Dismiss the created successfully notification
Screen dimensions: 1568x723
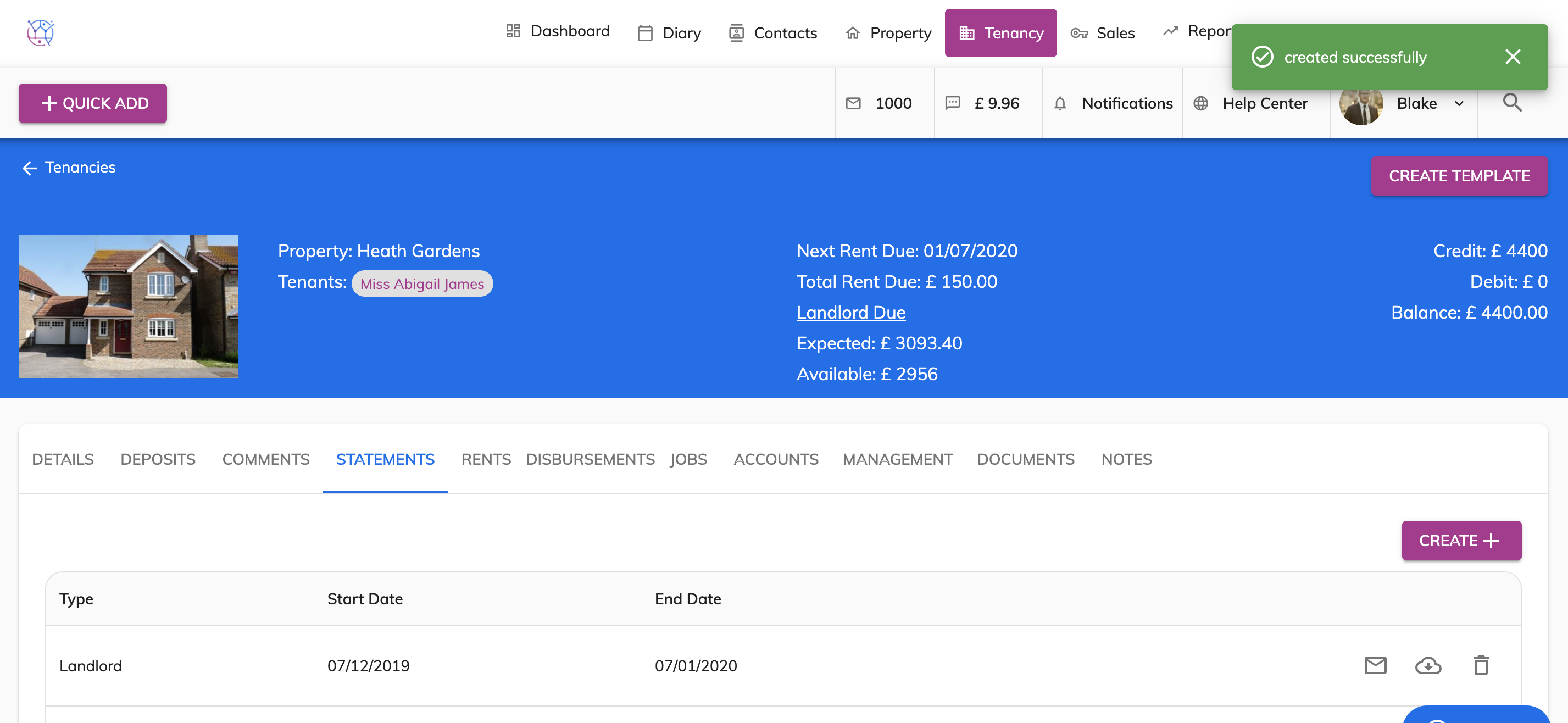tap(1512, 57)
